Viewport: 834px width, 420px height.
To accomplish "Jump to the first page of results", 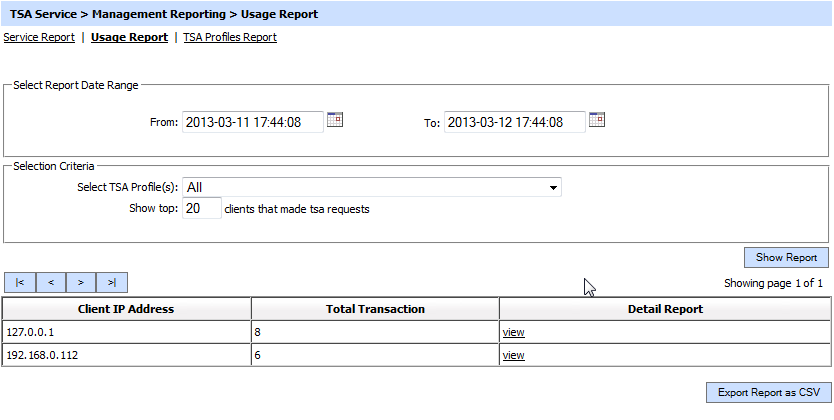I will [x=20, y=283].
